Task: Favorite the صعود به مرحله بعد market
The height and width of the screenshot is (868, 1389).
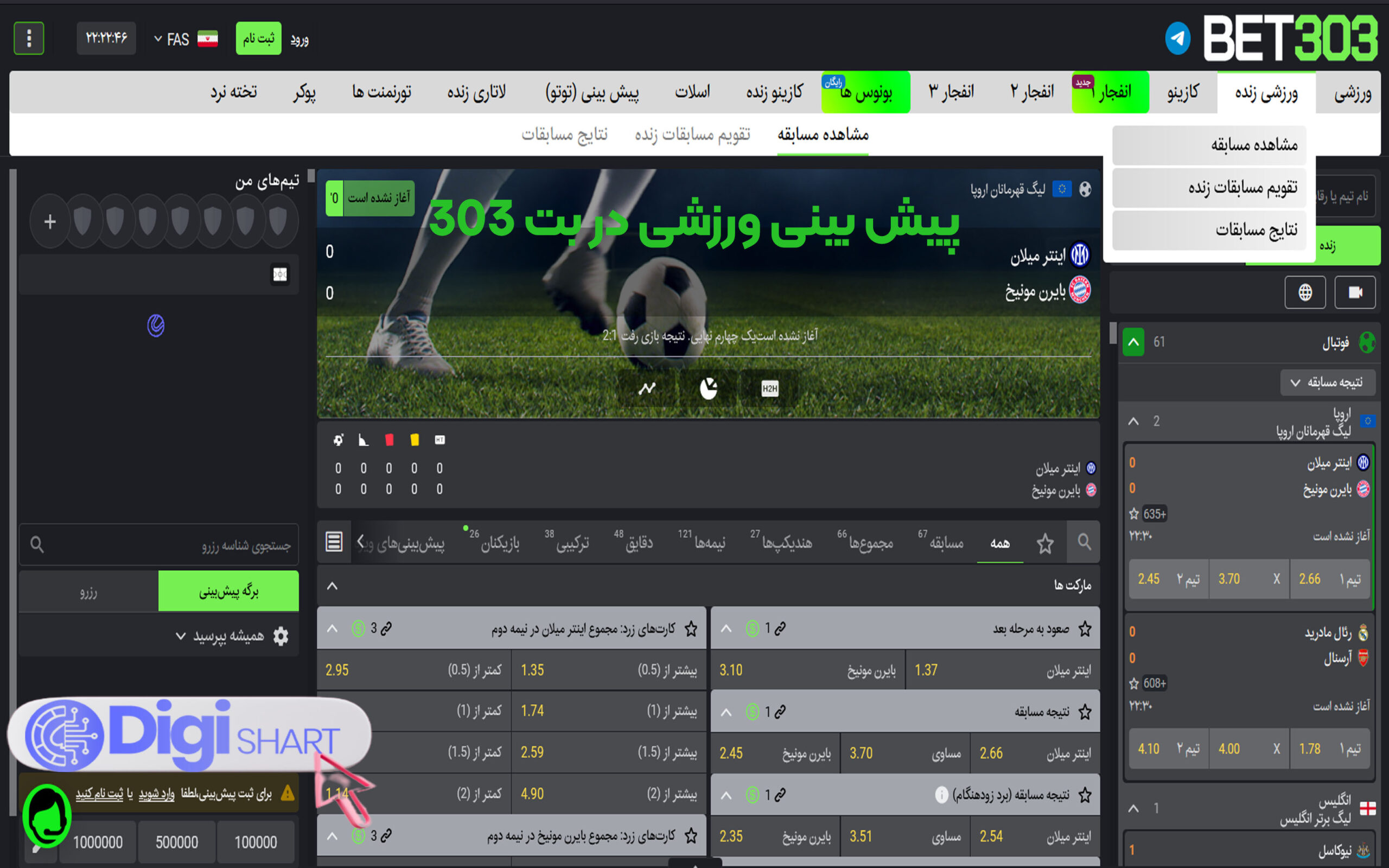Action: pos(1085,629)
